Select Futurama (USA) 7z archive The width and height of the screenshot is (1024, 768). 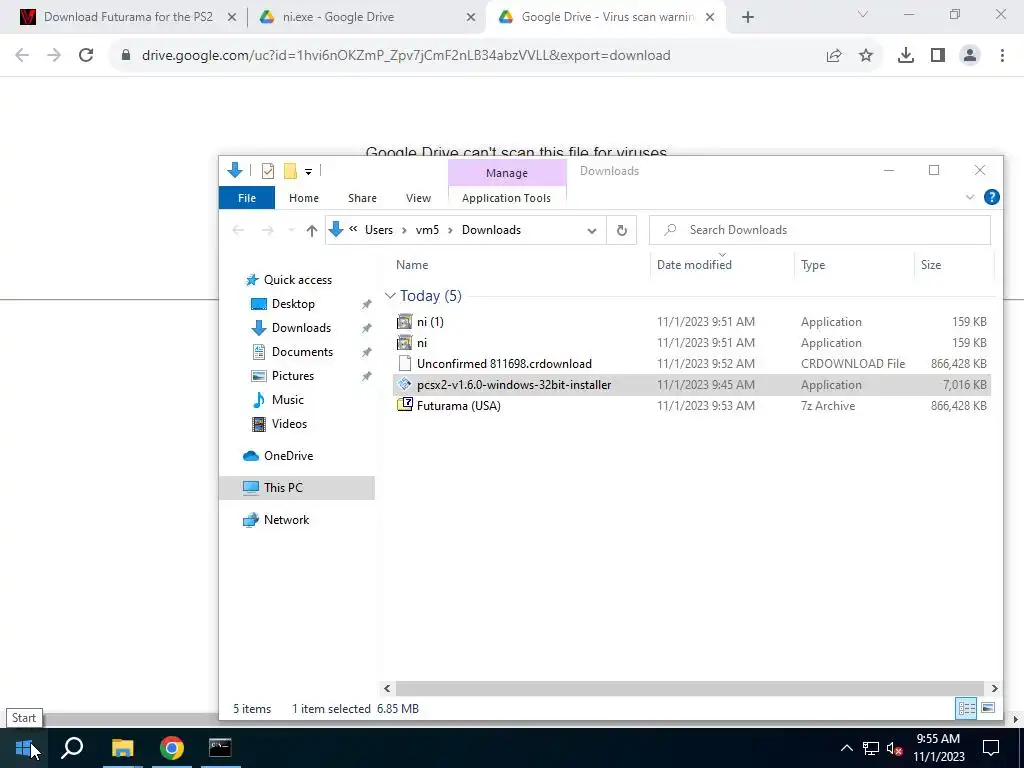tap(692, 406)
